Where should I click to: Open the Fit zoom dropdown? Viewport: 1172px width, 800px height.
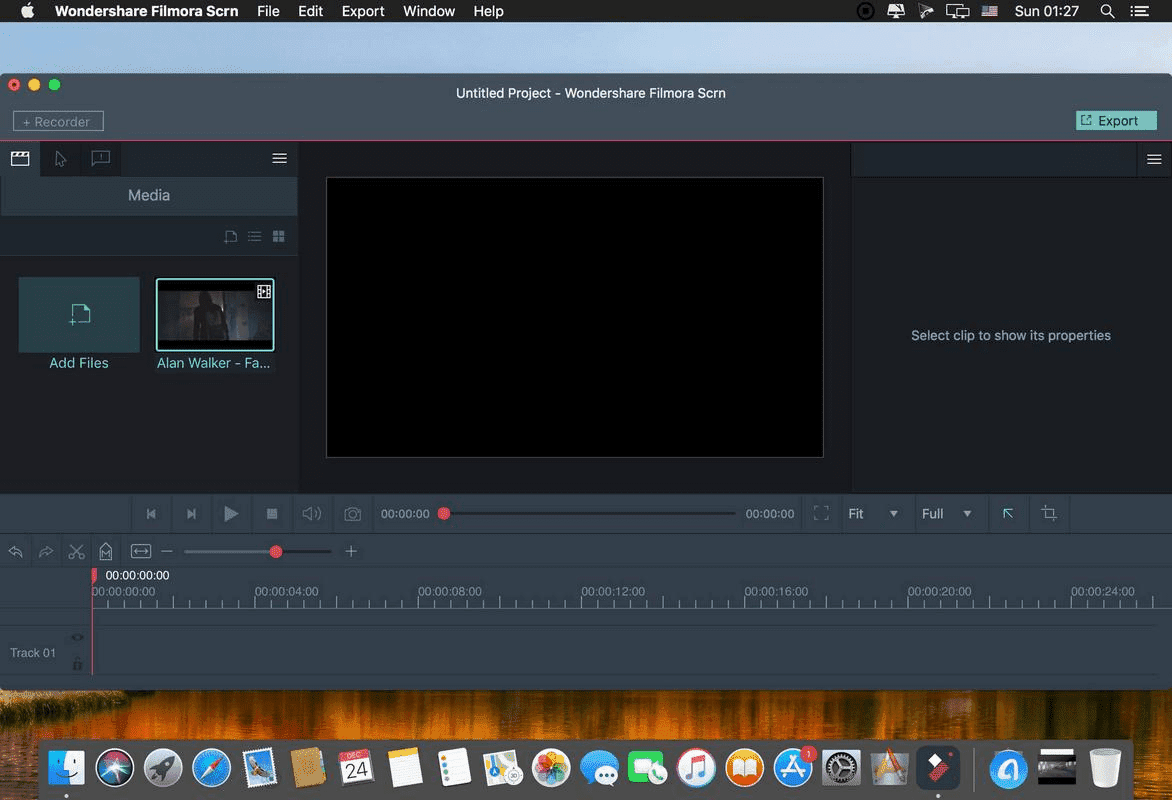(873, 514)
